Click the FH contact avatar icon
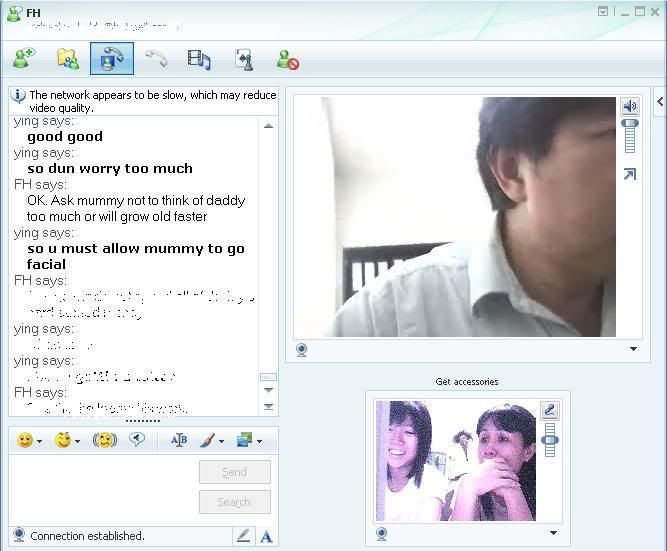 14,13
